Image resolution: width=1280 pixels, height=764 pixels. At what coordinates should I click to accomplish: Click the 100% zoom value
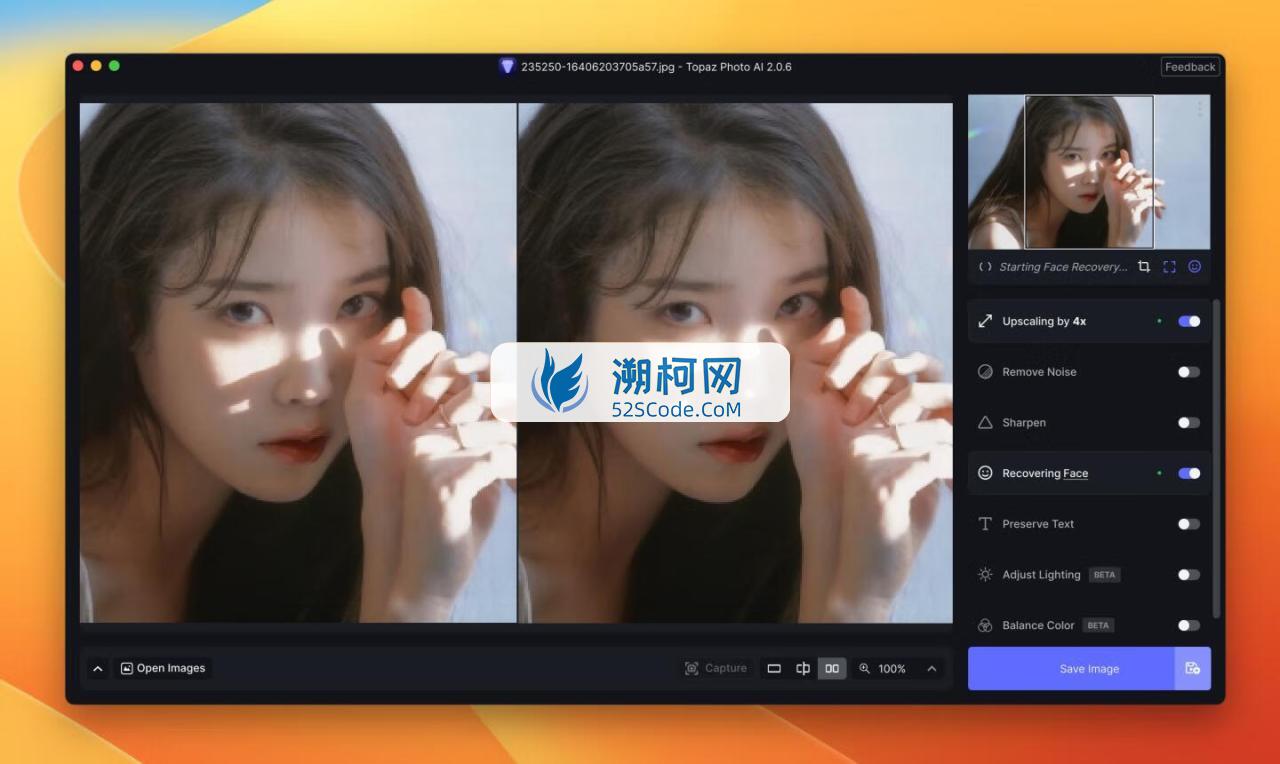point(892,669)
